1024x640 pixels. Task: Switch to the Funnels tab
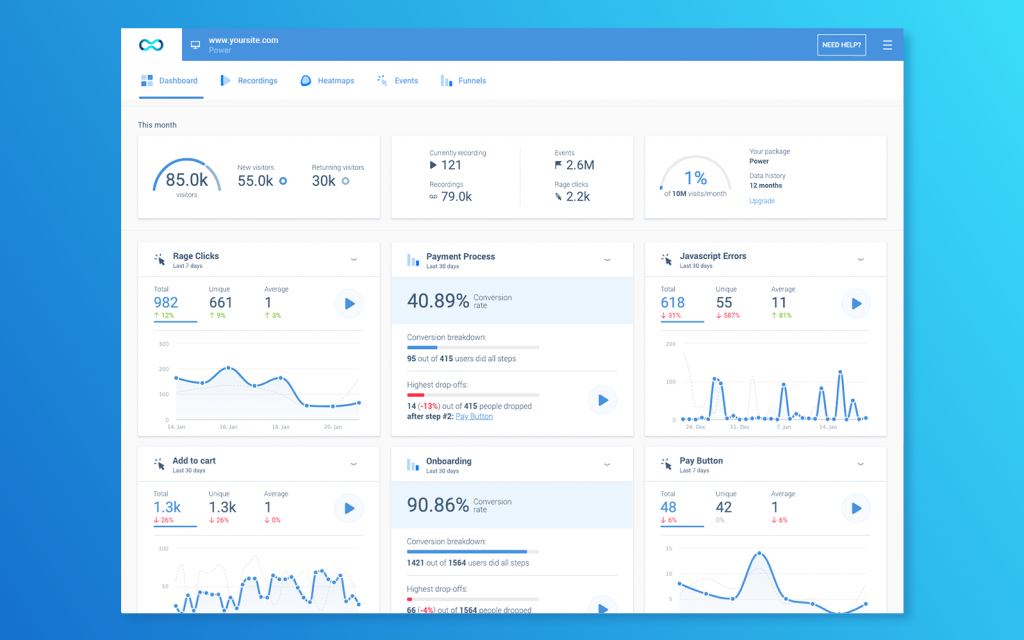tap(463, 80)
